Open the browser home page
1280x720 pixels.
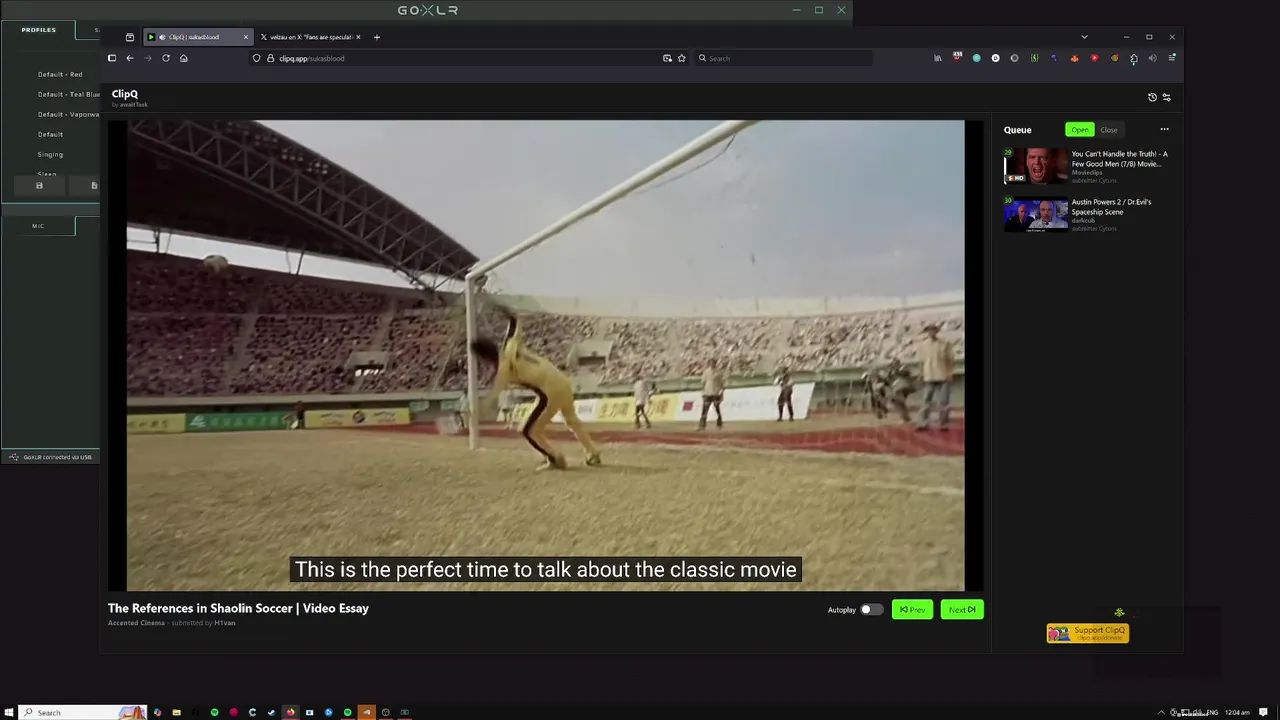click(x=184, y=58)
